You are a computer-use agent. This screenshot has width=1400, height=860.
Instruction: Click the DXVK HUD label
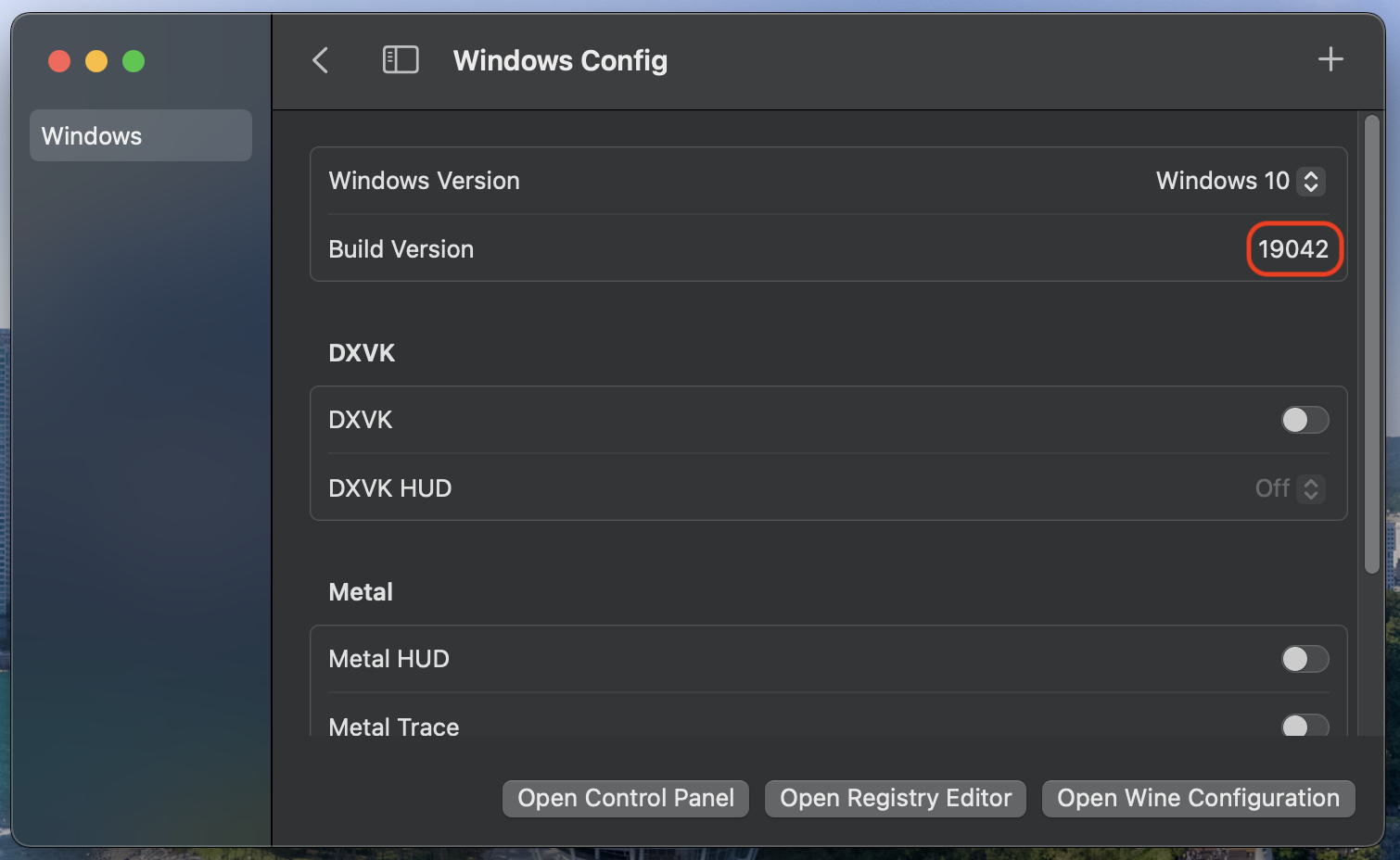pos(390,488)
